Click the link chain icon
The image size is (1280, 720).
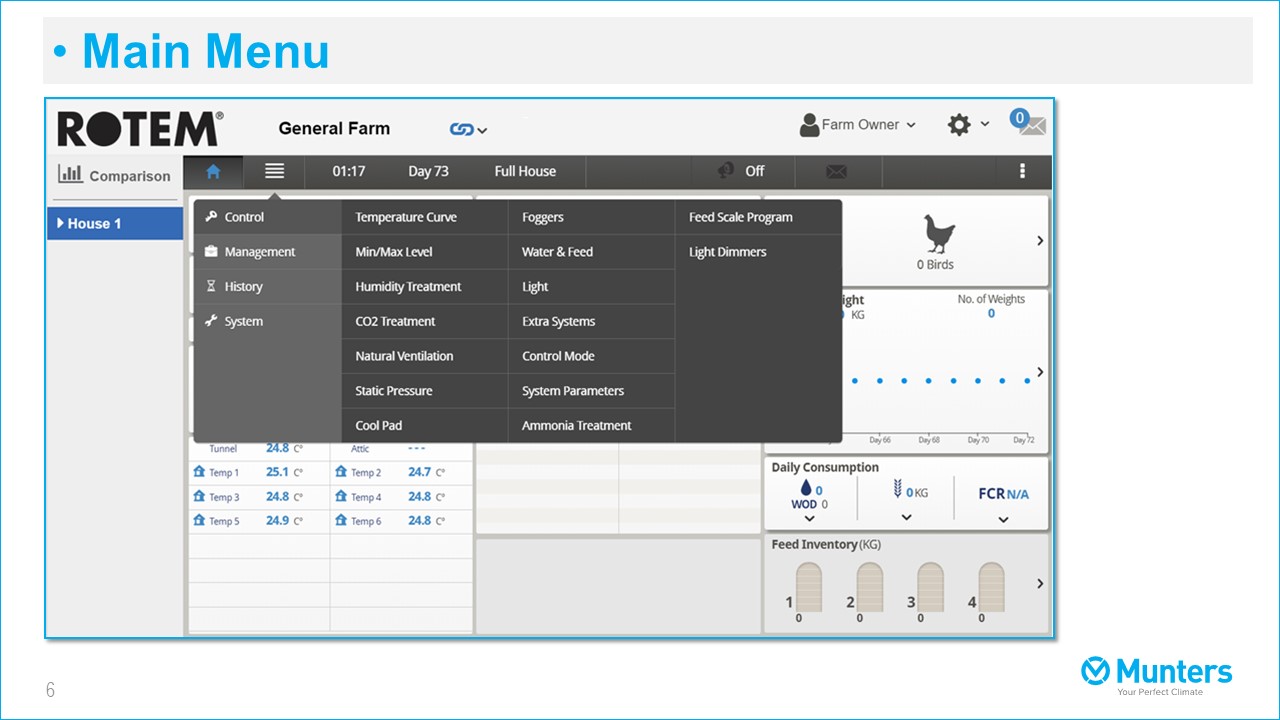pos(462,129)
